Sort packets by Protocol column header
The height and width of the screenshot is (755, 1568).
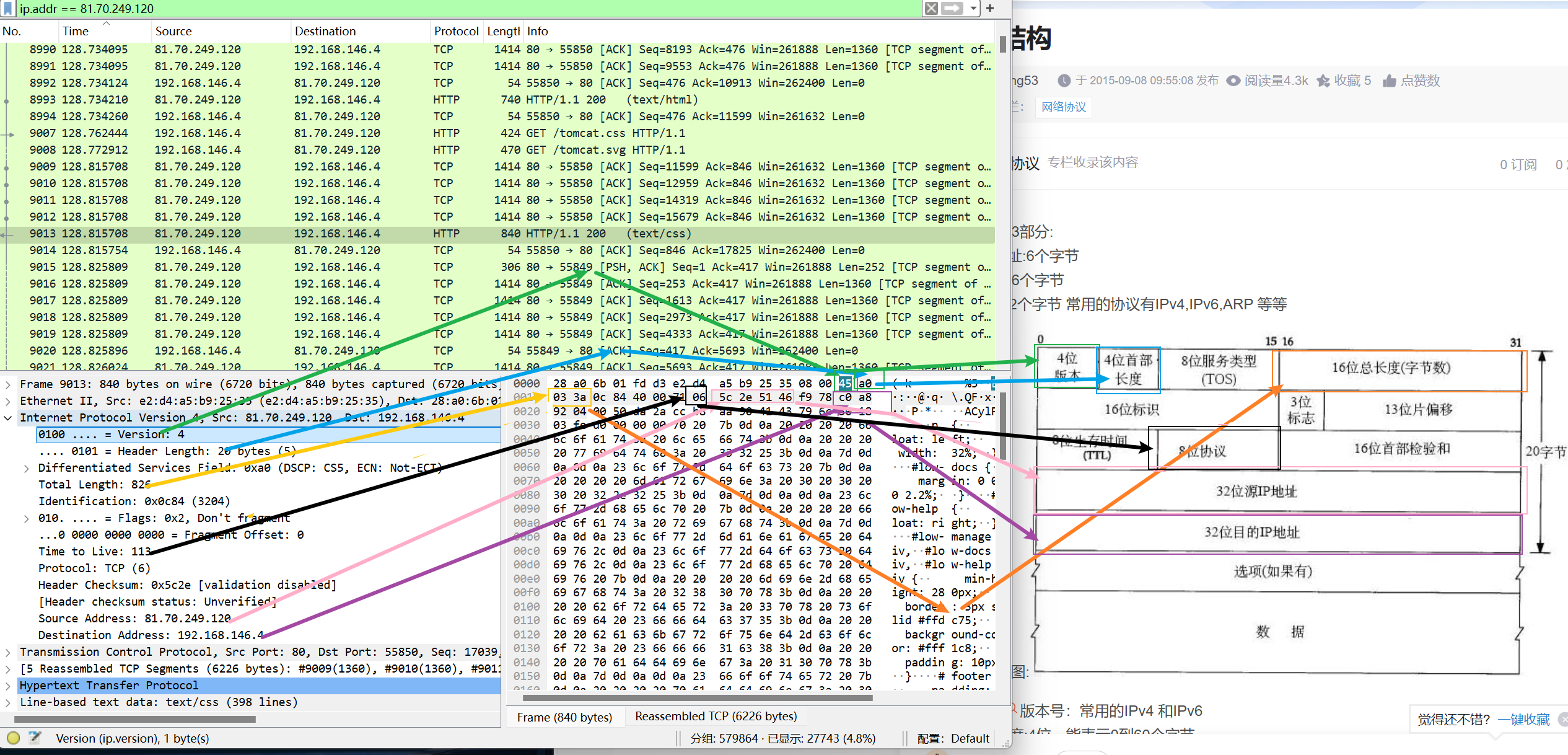[x=457, y=31]
